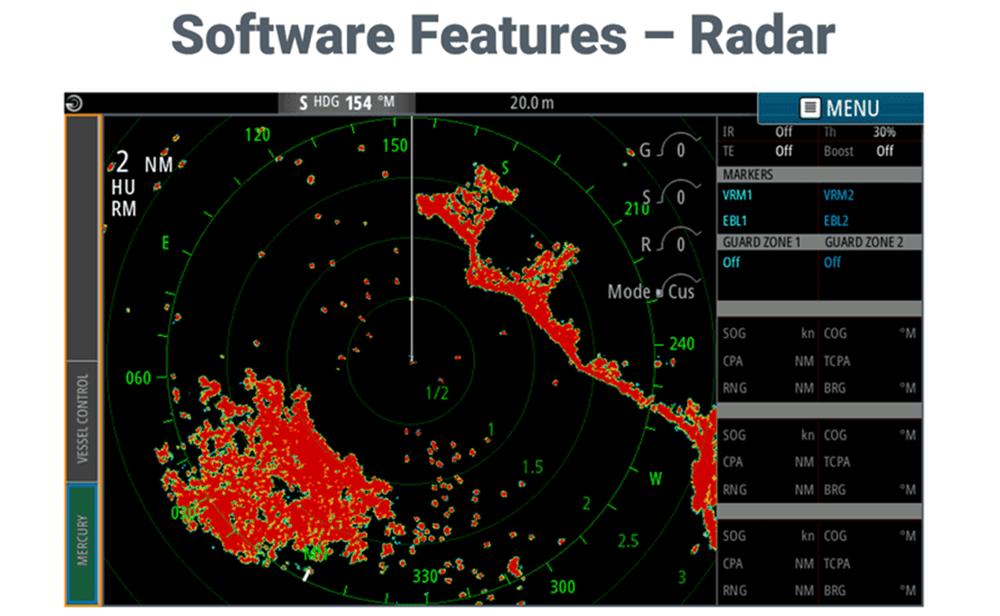
Task: Toggle Guard Zone 2 Off setting
Action: (x=832, y=262)
